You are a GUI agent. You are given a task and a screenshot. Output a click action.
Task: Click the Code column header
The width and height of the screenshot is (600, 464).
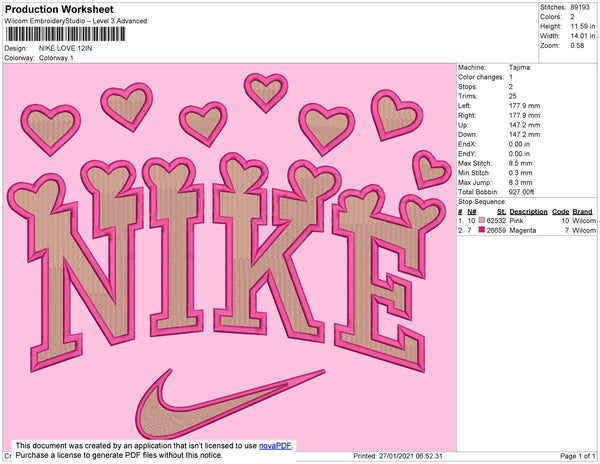click(x=560, y=212)
